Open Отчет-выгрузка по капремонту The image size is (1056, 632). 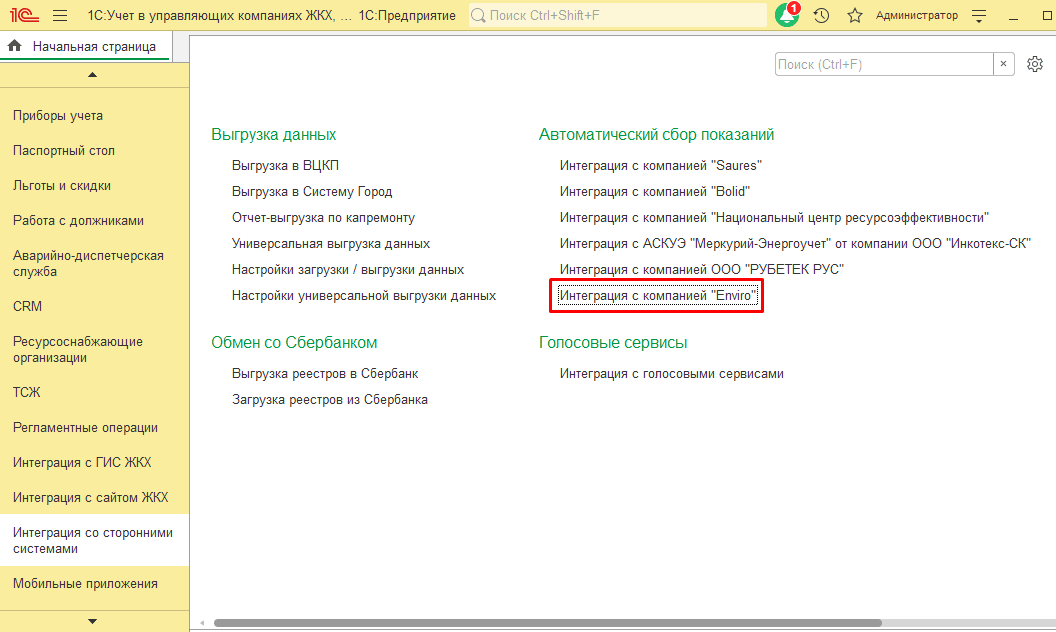click(x=323, y=218)
